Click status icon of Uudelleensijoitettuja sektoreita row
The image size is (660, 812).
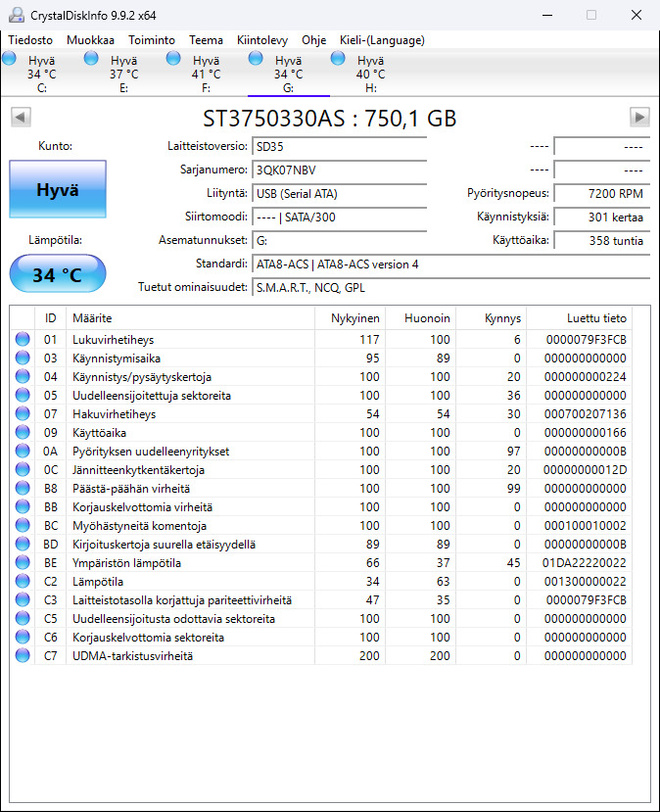coord(23,395)
